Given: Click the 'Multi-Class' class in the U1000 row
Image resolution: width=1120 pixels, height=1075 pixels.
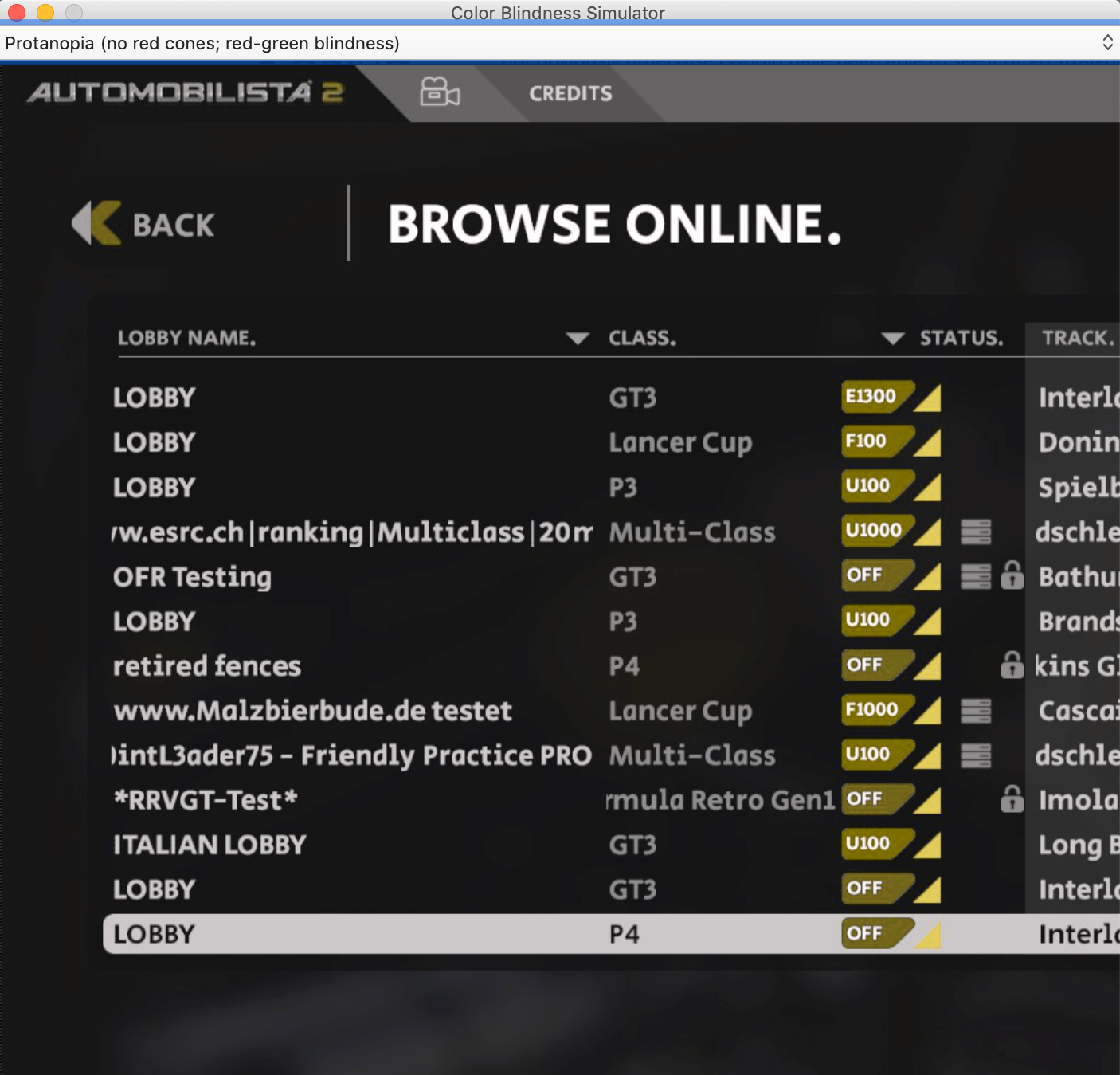Looking at the screenshot, I should pyautogui.click(x=692, y=532).
